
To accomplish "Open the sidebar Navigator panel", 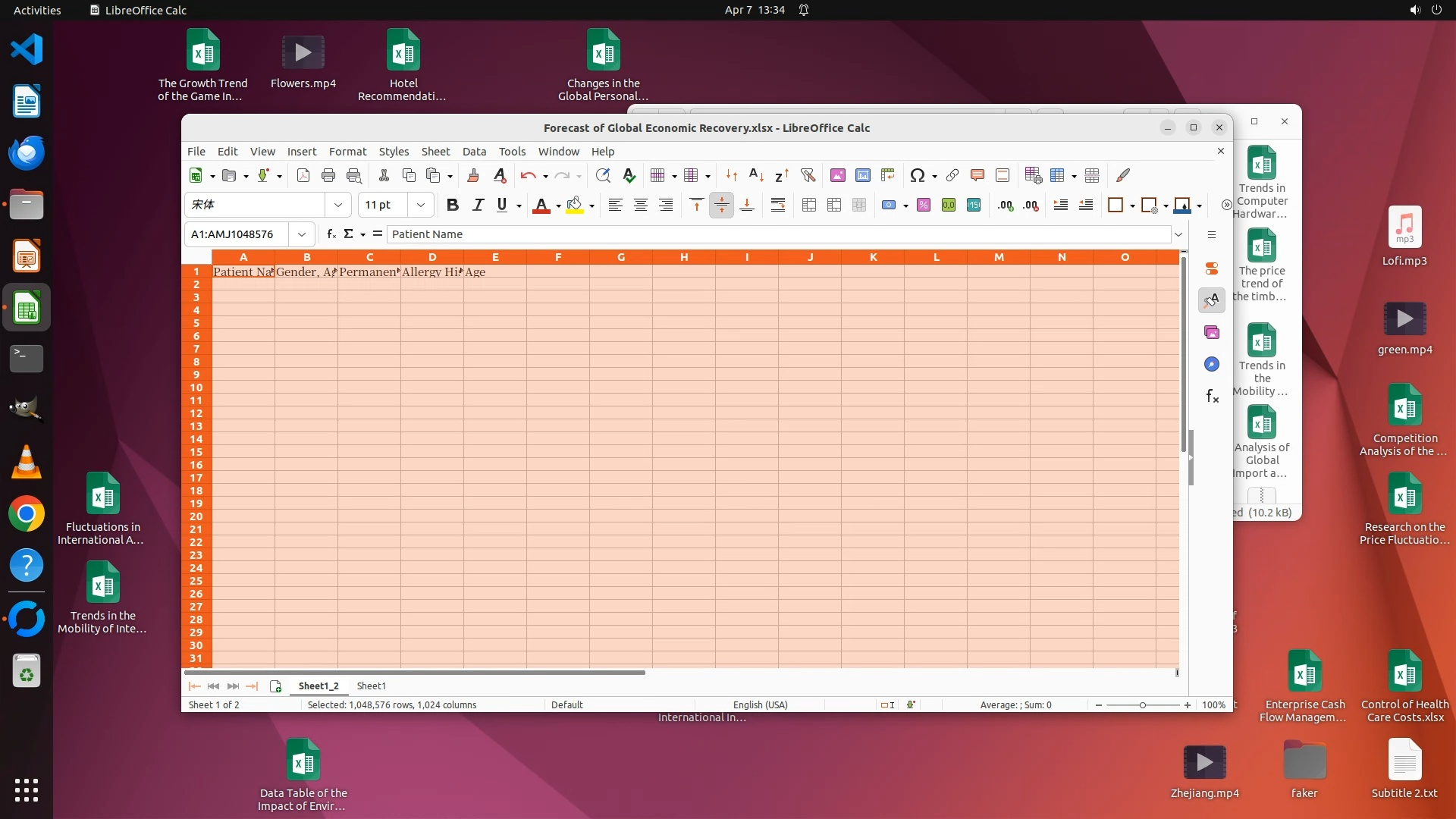I will pos(1211,365).
